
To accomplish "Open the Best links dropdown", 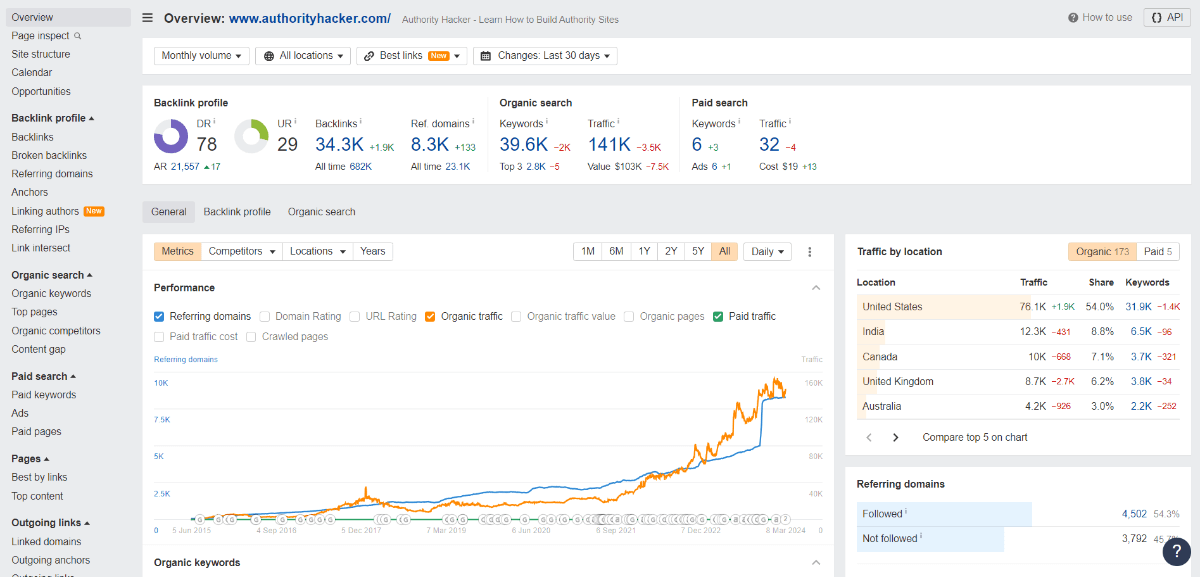I will click(411, 56).
